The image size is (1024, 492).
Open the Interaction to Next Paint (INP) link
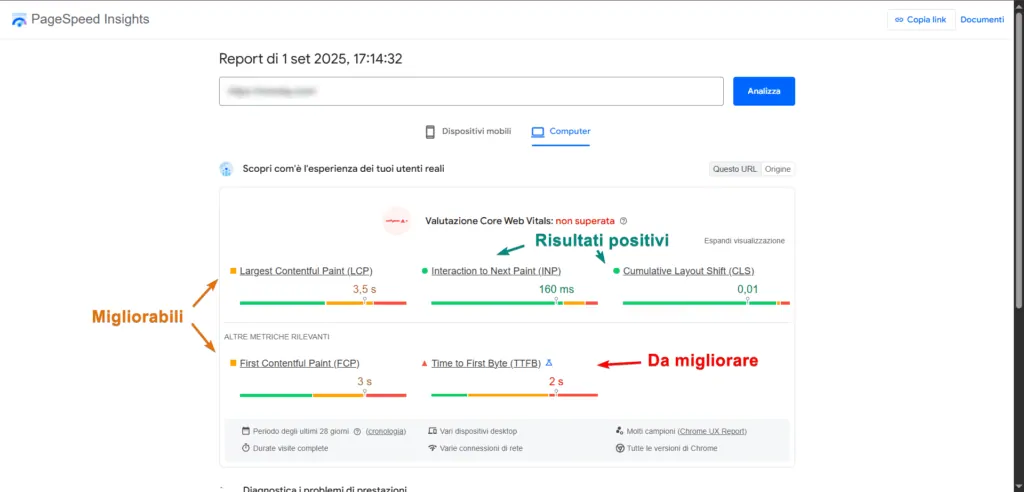(x=496, y=271)
